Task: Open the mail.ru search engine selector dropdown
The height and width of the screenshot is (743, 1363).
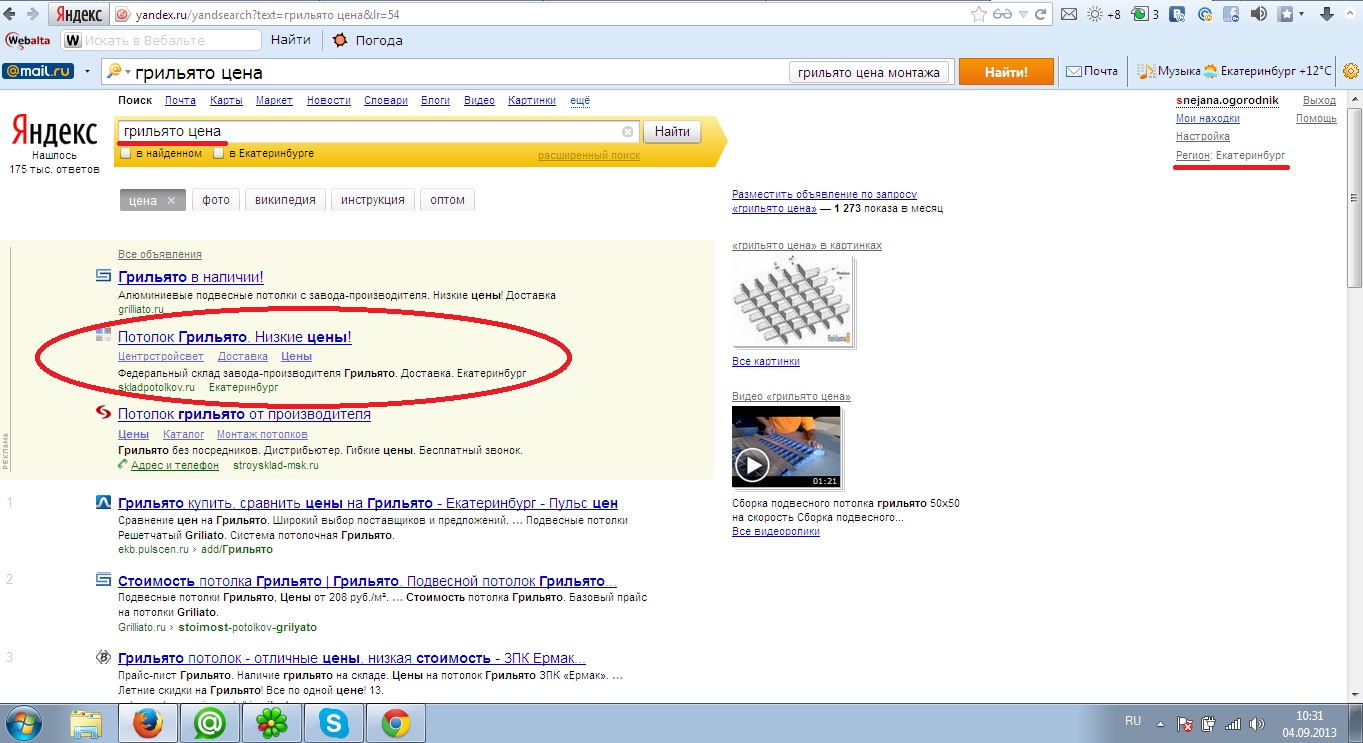Action: (x=118, y=72)
